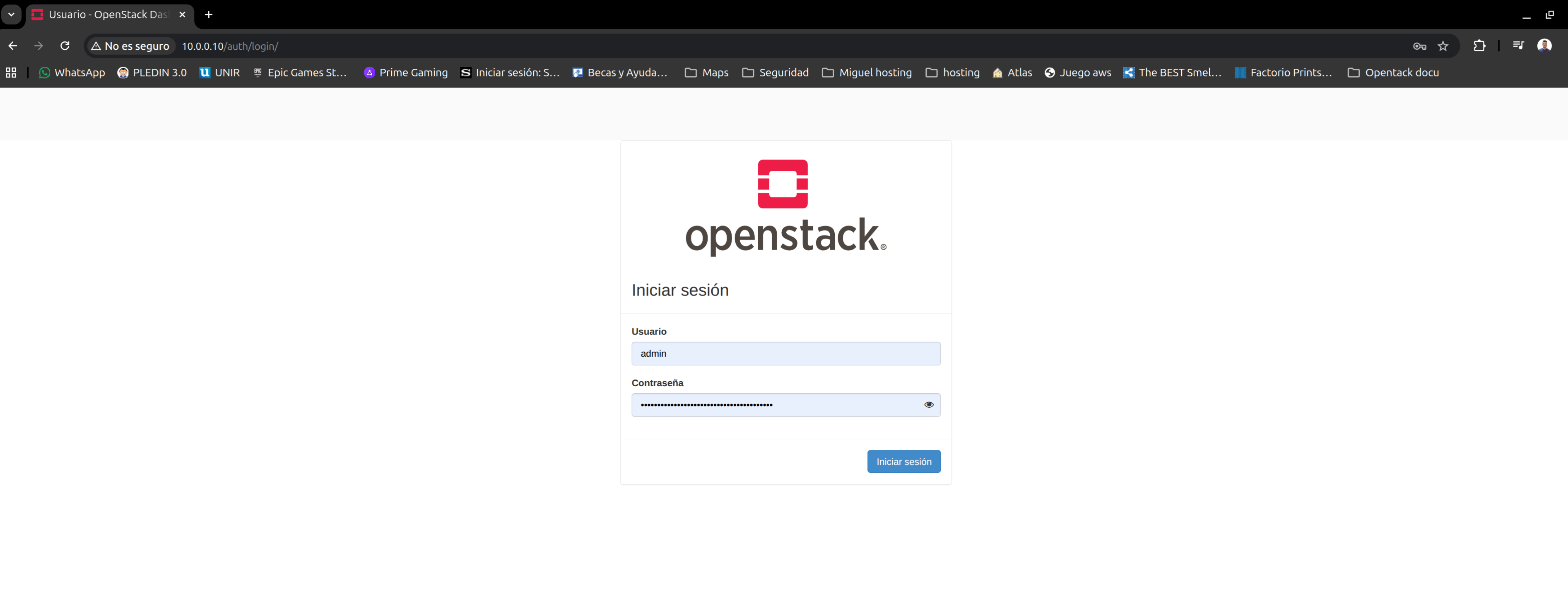Click the Iniciar sesión button

tap(903, 462)
